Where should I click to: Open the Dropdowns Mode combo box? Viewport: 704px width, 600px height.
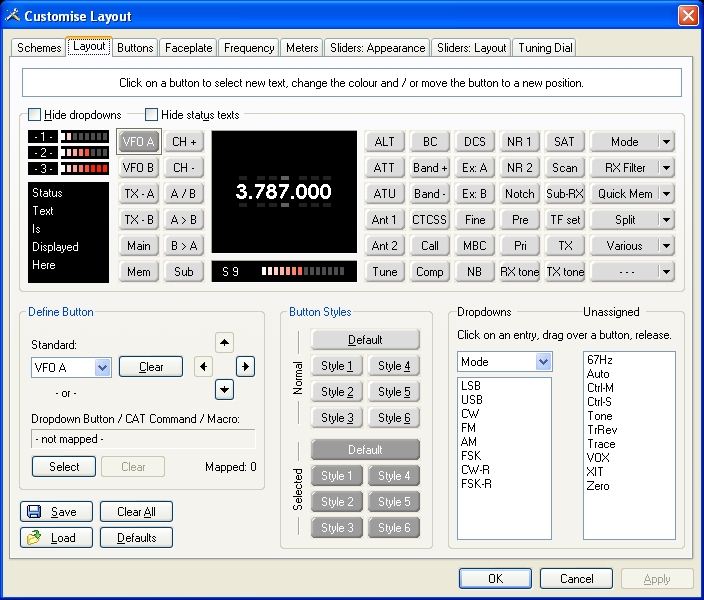[505, 362]
